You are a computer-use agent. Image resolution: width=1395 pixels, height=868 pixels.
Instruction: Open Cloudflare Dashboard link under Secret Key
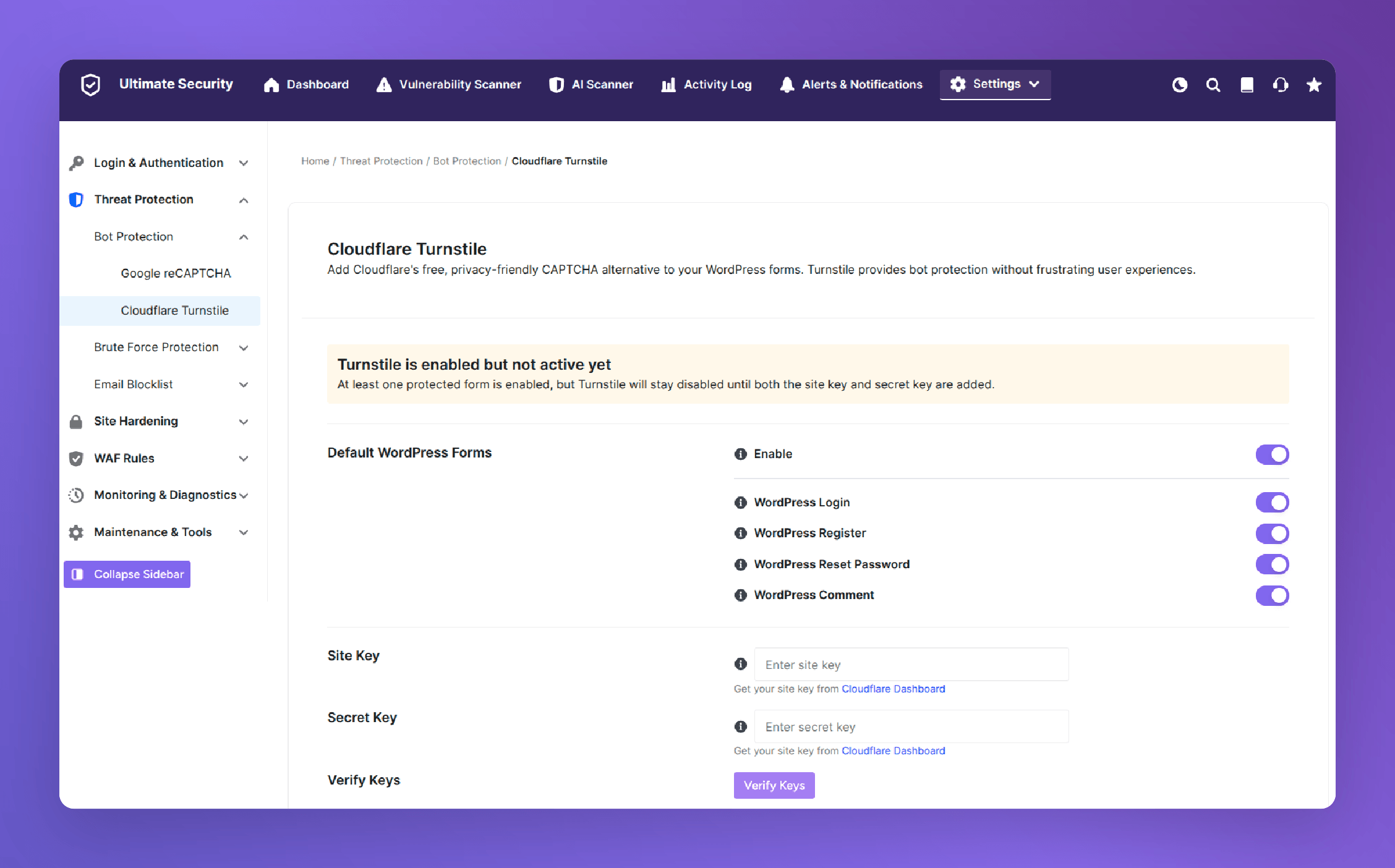pyautogui.click(x=893, y=751)
